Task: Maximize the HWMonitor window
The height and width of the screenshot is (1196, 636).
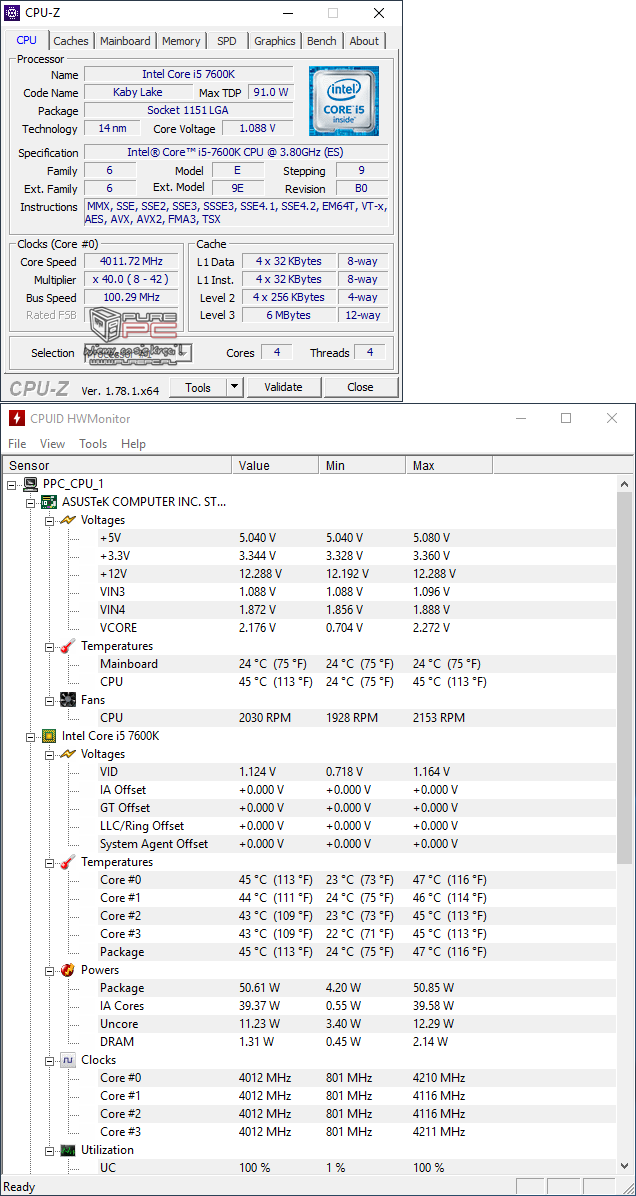Action: [566, 418]
